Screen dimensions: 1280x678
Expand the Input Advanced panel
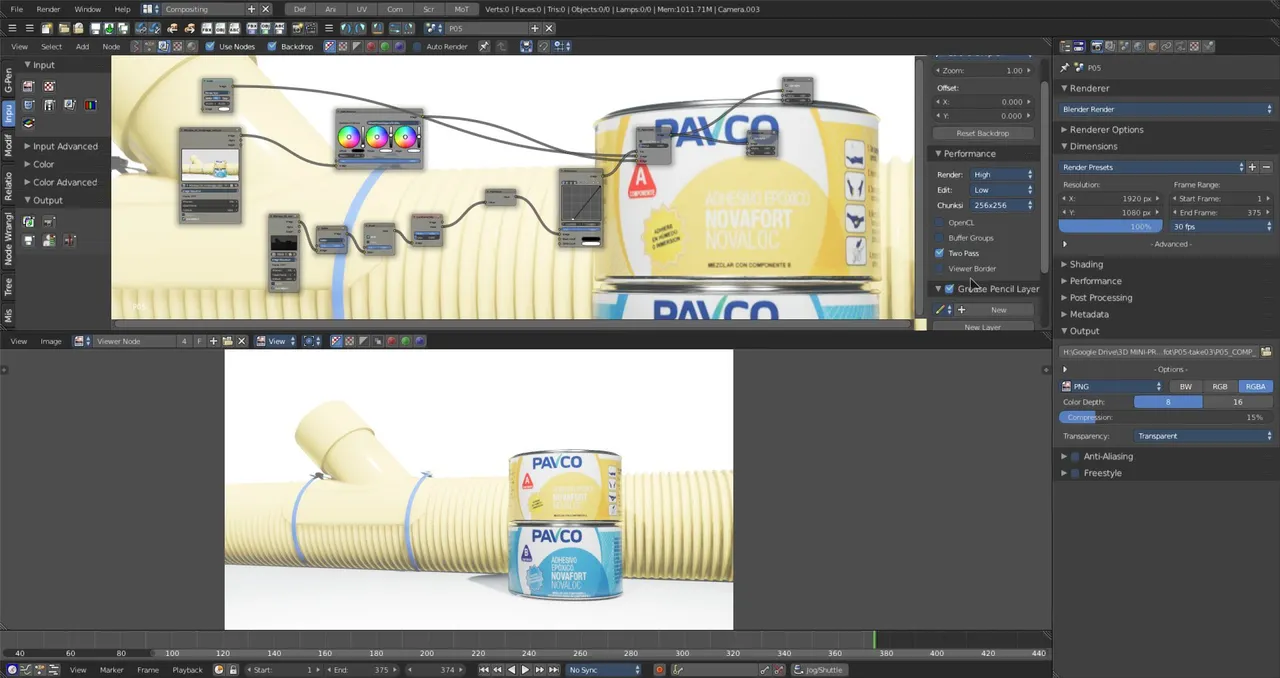(65, 146)
